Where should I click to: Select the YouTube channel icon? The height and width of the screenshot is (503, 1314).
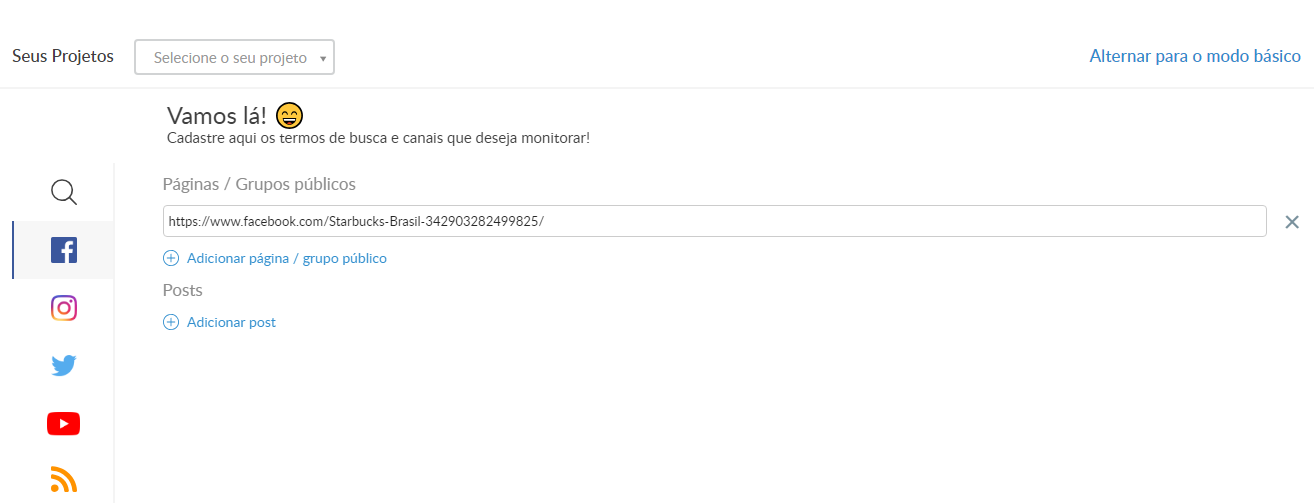click(x=63, y=424)
